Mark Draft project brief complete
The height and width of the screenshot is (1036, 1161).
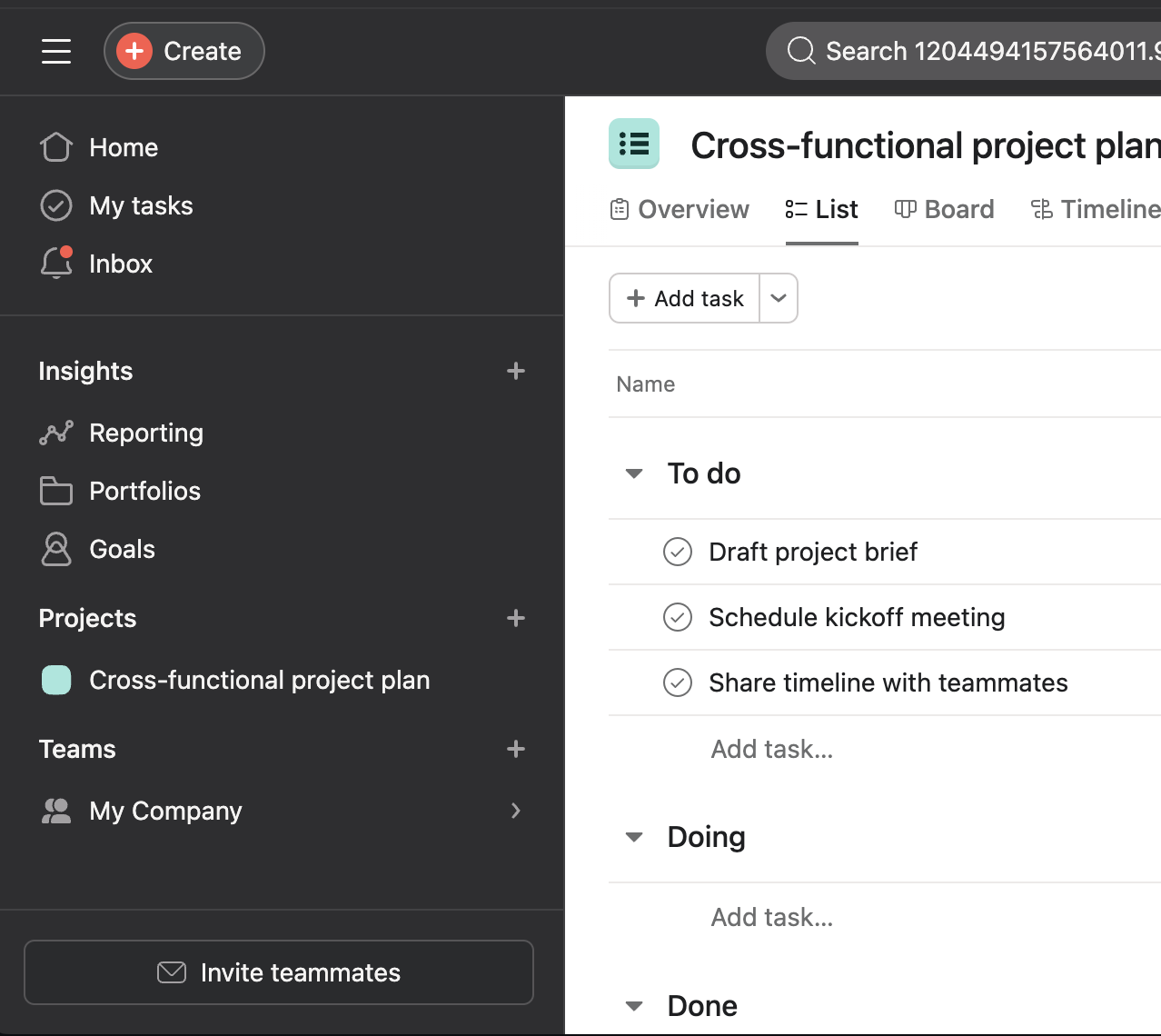(x=678, y=552)
